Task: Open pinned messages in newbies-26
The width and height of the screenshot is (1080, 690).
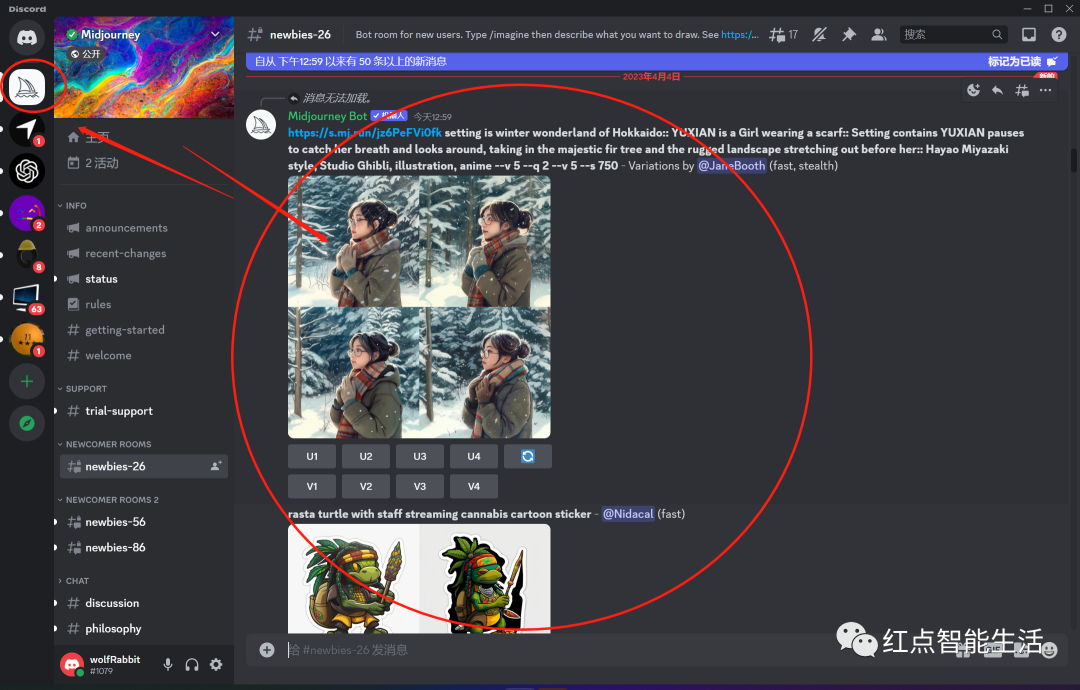Action: click(x=849, y=33)
